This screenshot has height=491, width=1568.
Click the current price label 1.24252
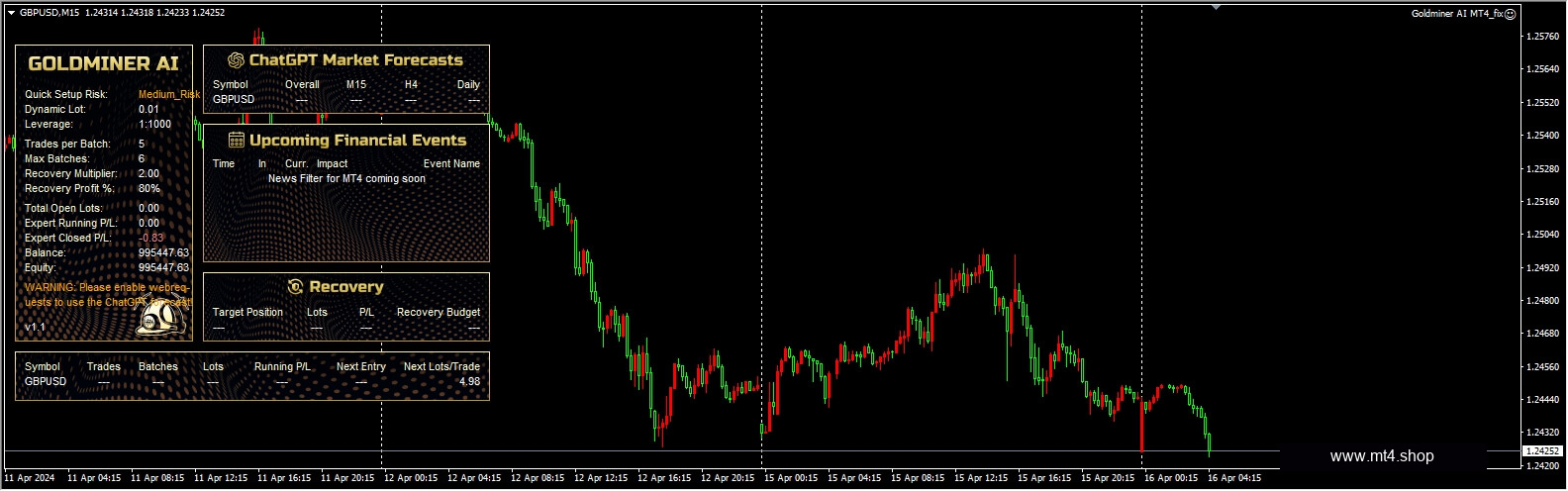(1542, 450)
